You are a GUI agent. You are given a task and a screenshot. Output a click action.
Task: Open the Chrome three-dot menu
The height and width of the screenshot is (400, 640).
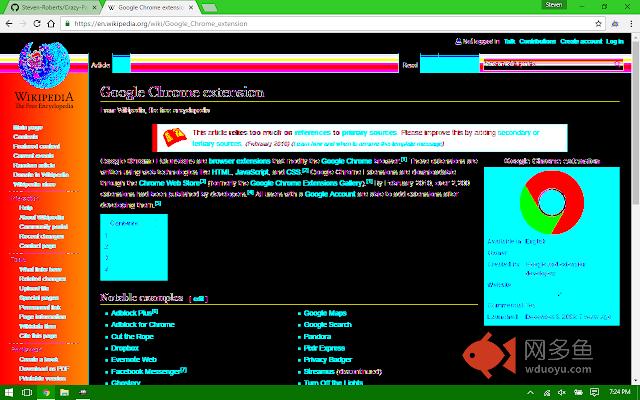click(631, 24)
